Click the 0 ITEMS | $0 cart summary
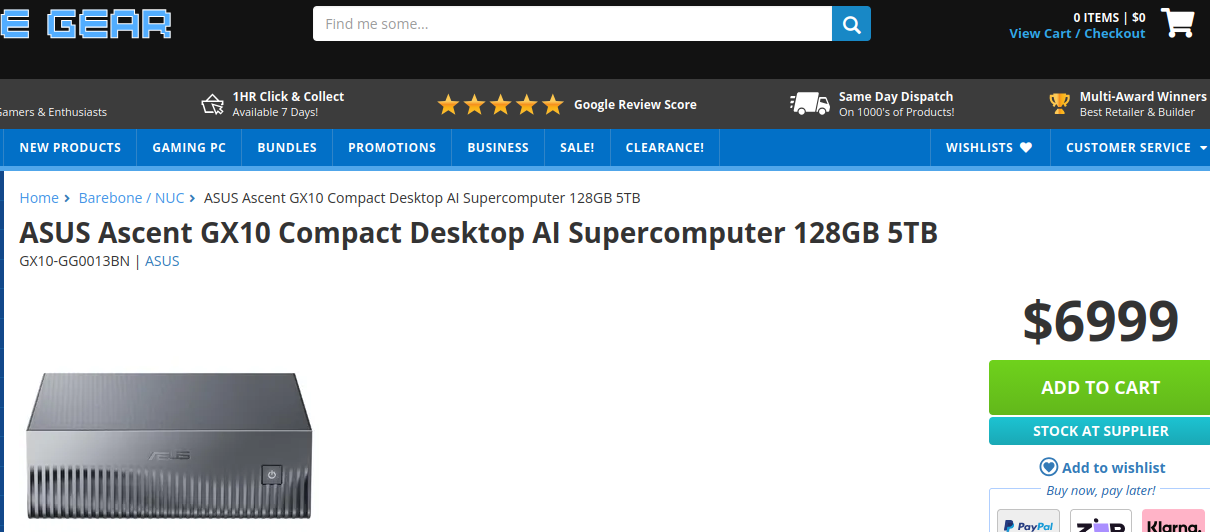 [1109, 17]
